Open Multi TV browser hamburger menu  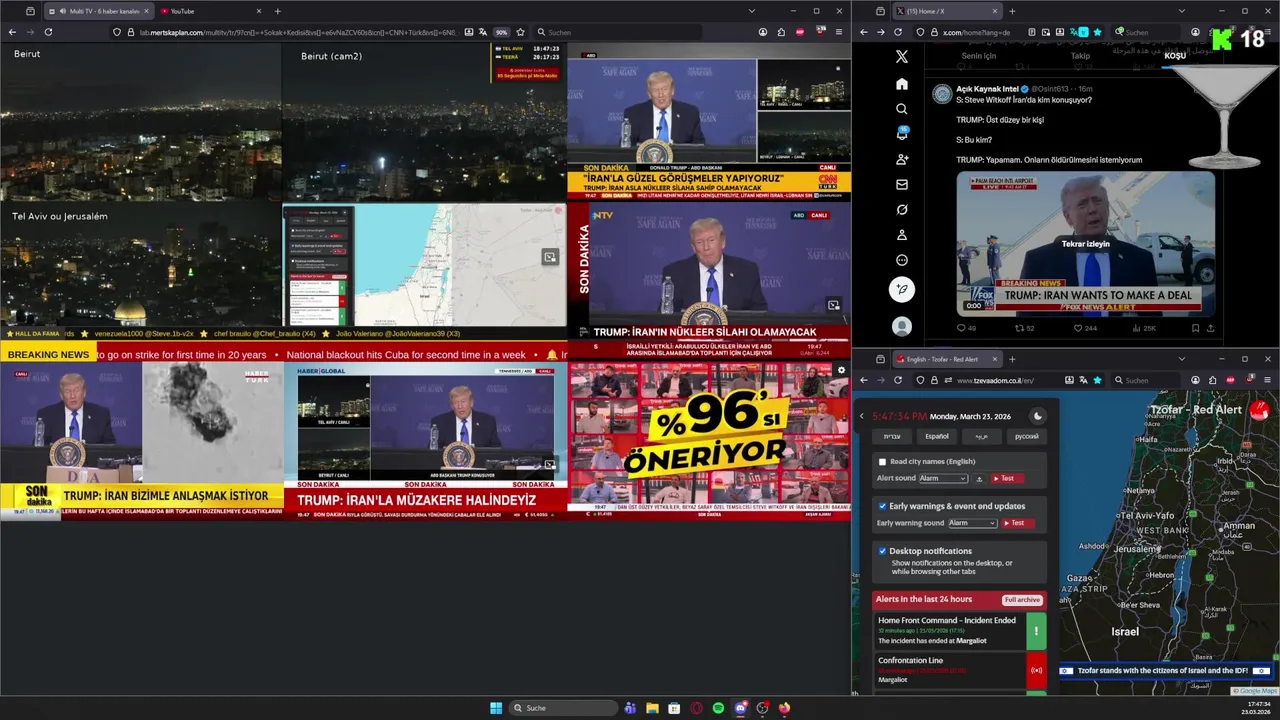pos(839,32)
